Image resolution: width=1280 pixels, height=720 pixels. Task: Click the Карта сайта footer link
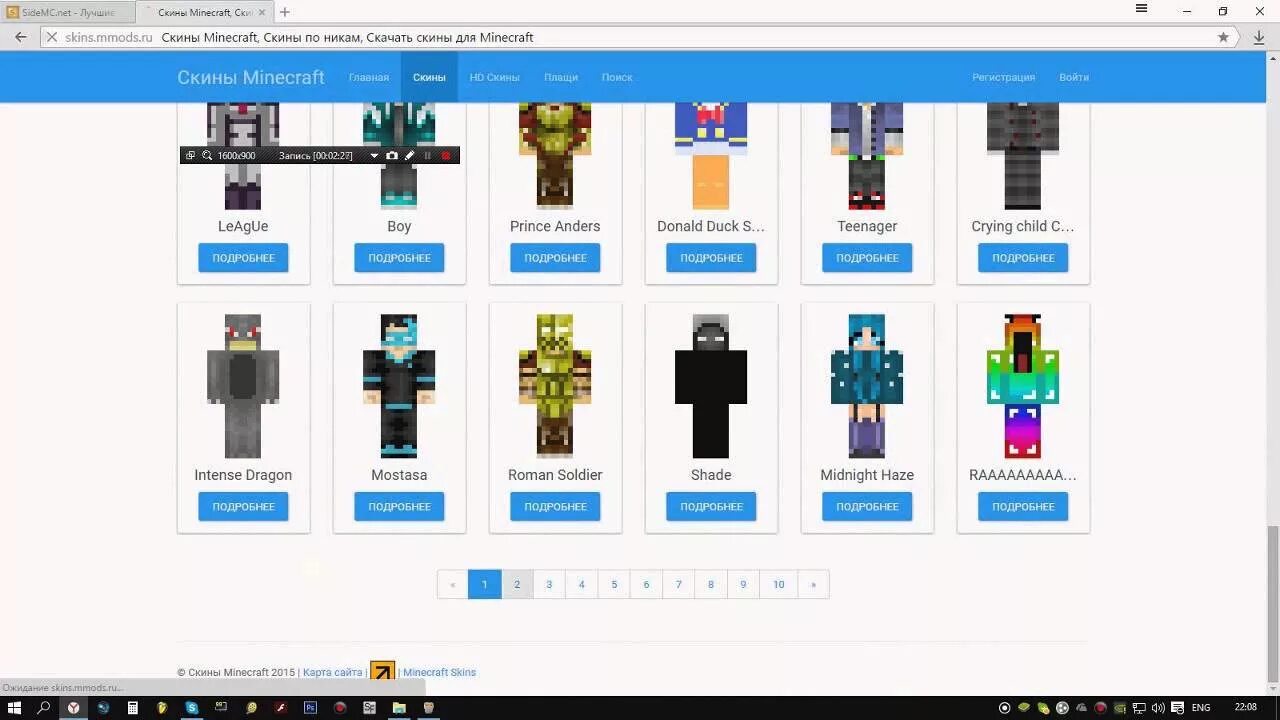point(332,673)
